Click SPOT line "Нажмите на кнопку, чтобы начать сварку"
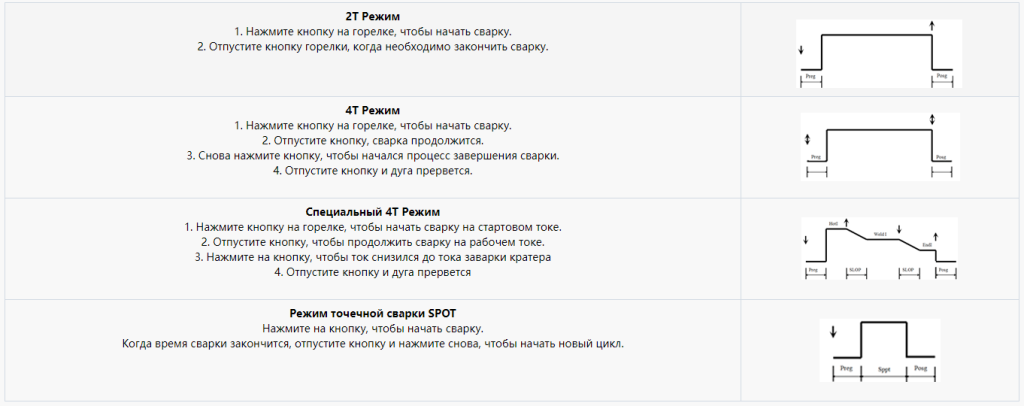Image resolution: width=1024 pixels, height=406 pixels. 373,329
